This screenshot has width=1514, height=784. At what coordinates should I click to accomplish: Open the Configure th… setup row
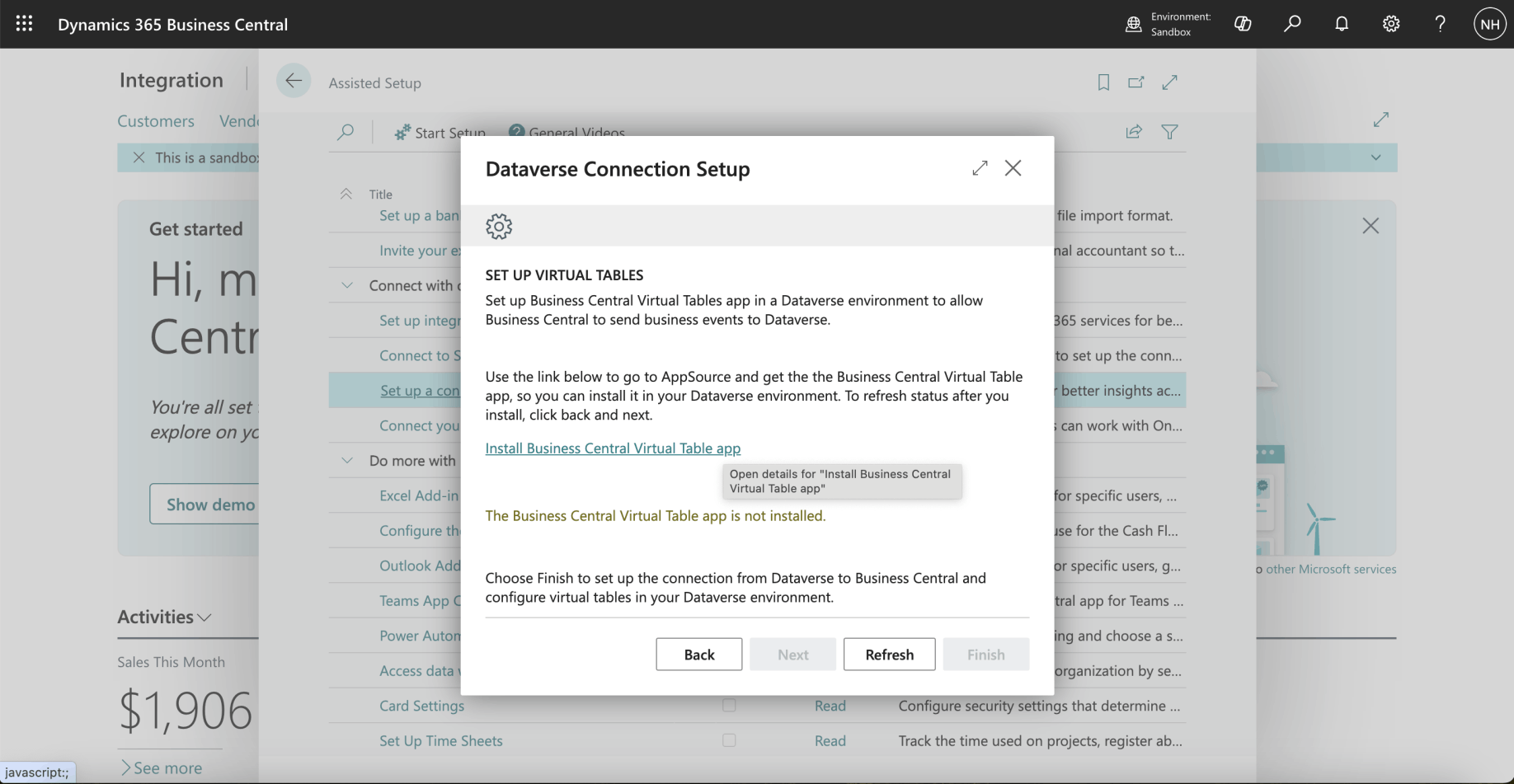(420, 531)
